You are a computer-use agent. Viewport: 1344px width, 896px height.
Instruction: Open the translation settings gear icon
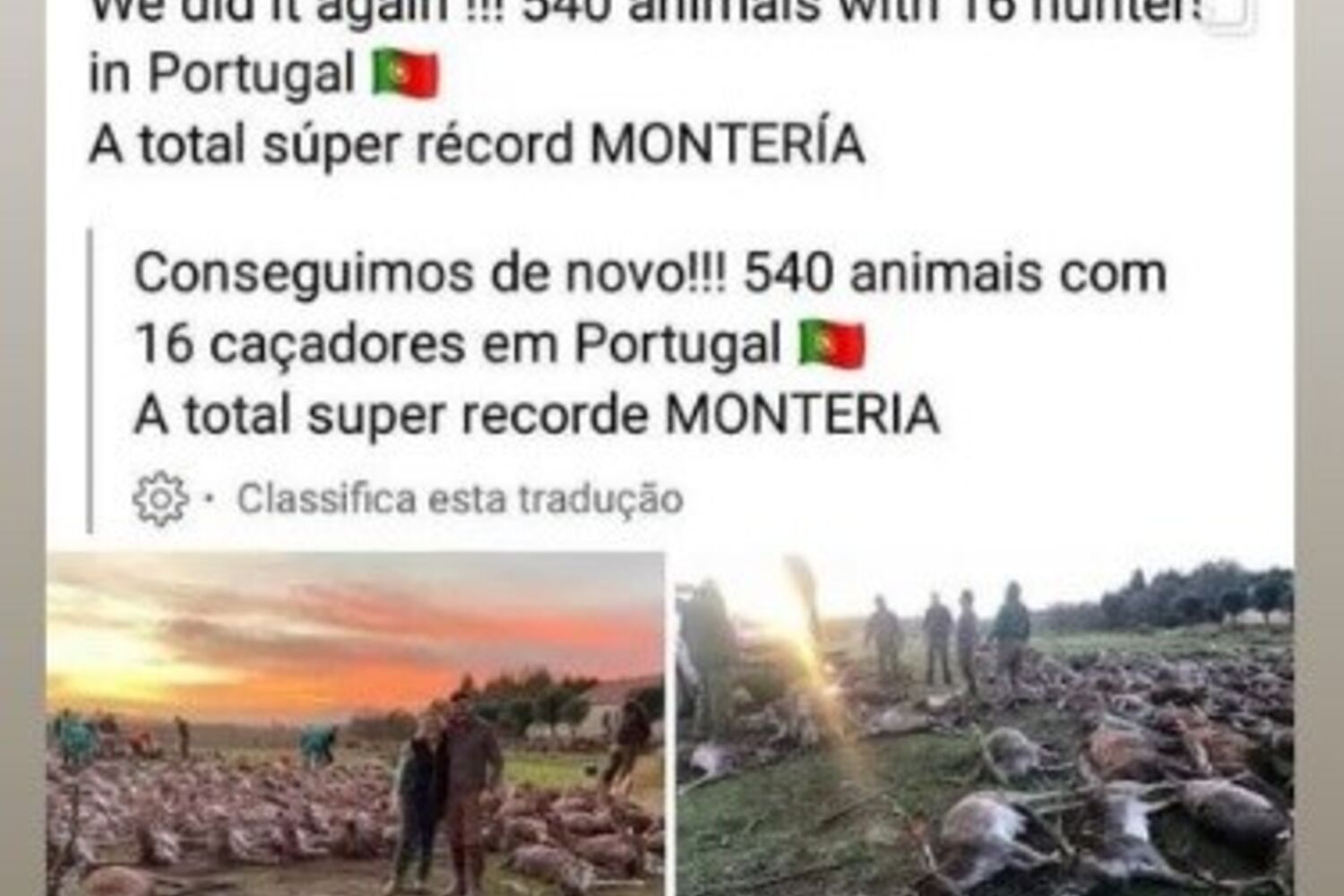click(x=161, y=498)
